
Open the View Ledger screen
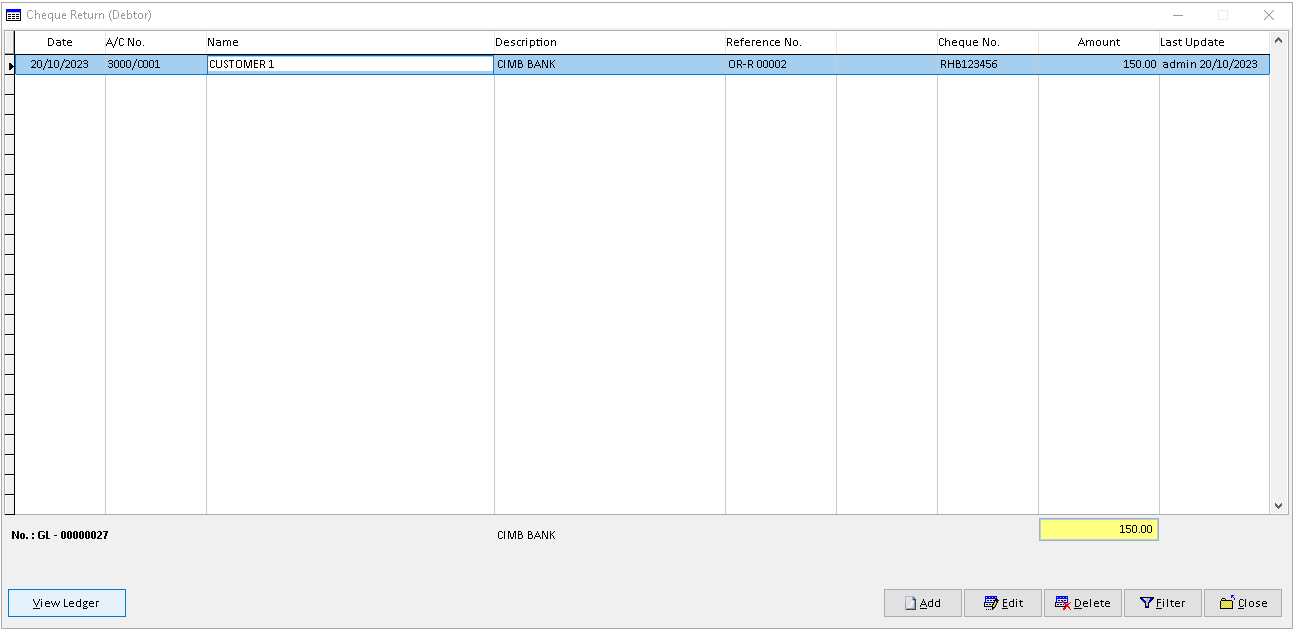pyautogui.click(x=66, y=603)
